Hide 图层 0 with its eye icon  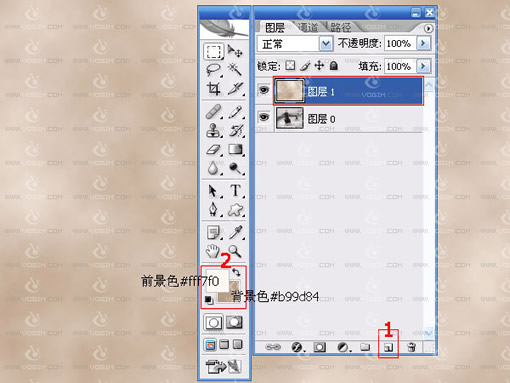click(x=264, y=117)
